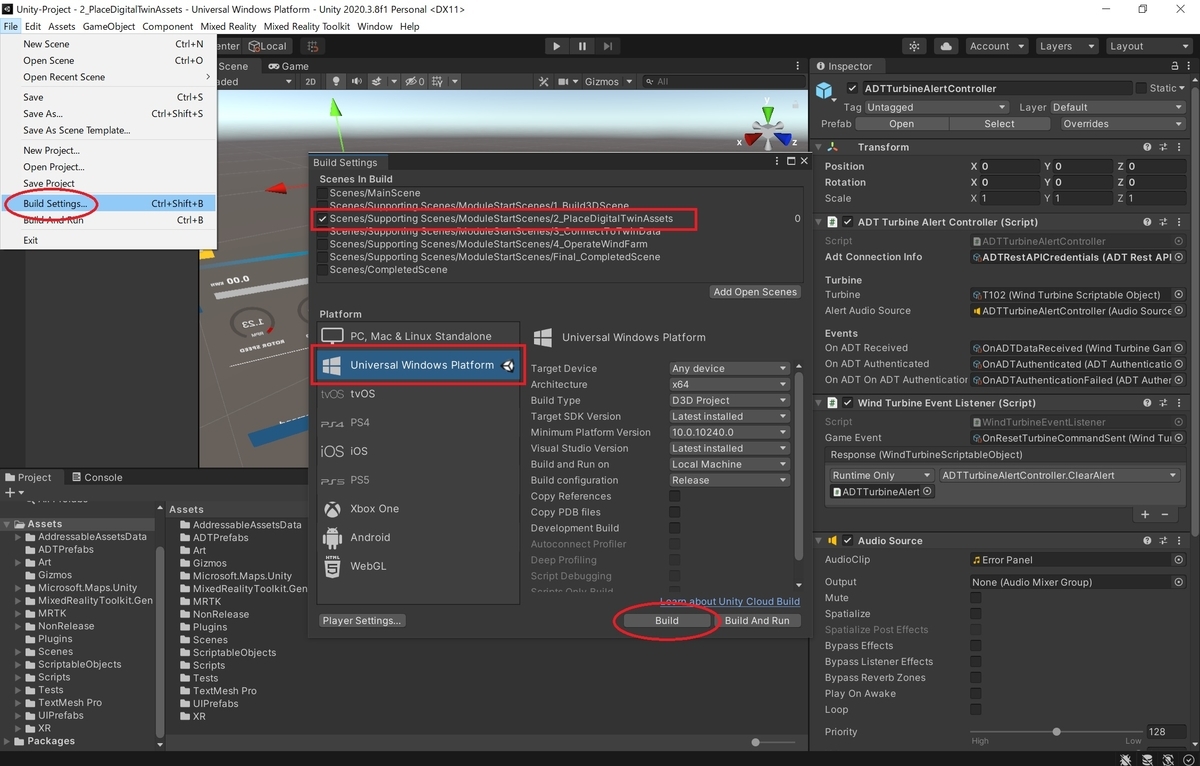Open the Layer Default dropdown
This screenshot has height=766, width=1200.
coord(1117,107)
